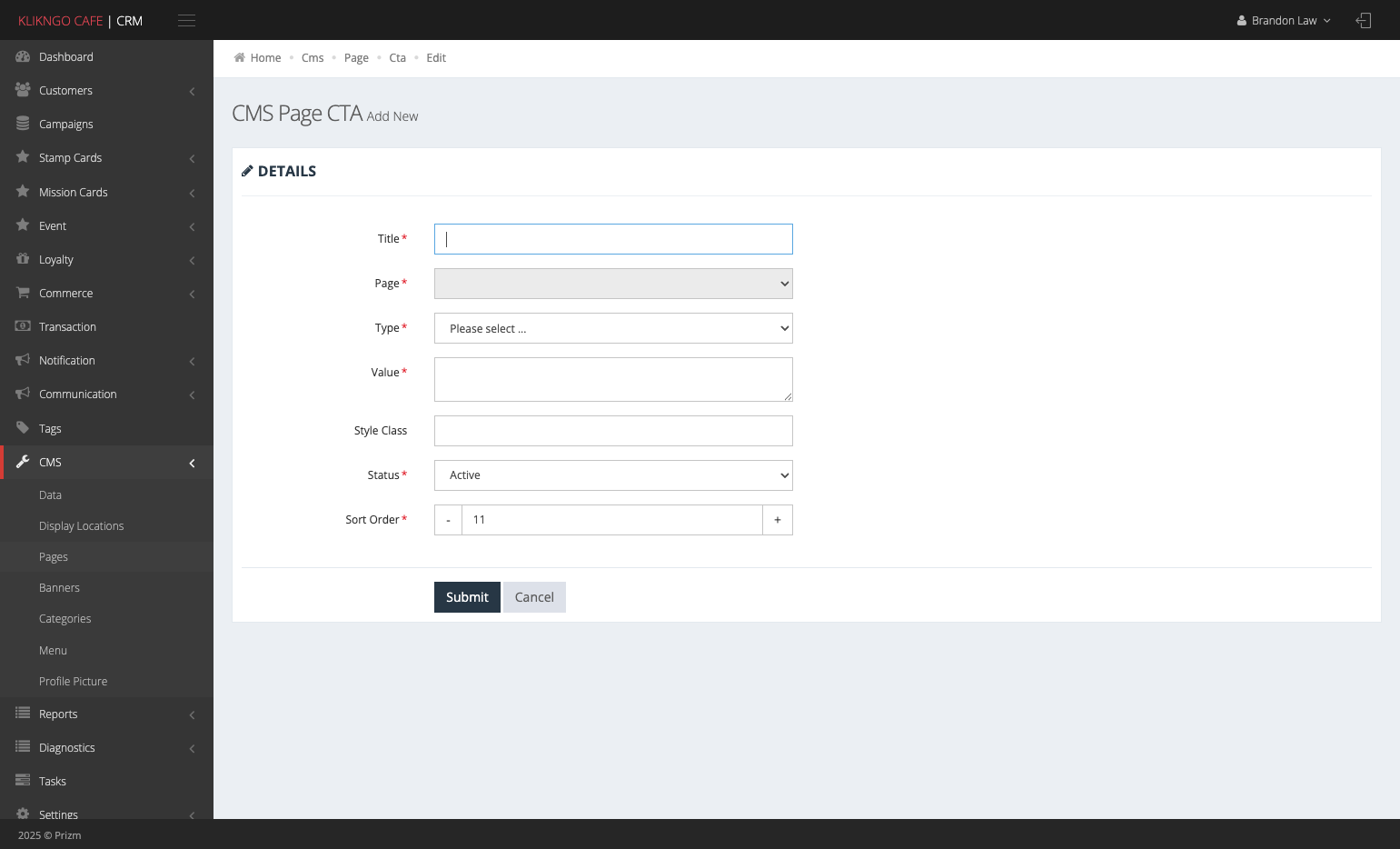Open the Banners submenu item
Screen dimensions: 1400x849
pyautogui.click(x=59, y=588)
